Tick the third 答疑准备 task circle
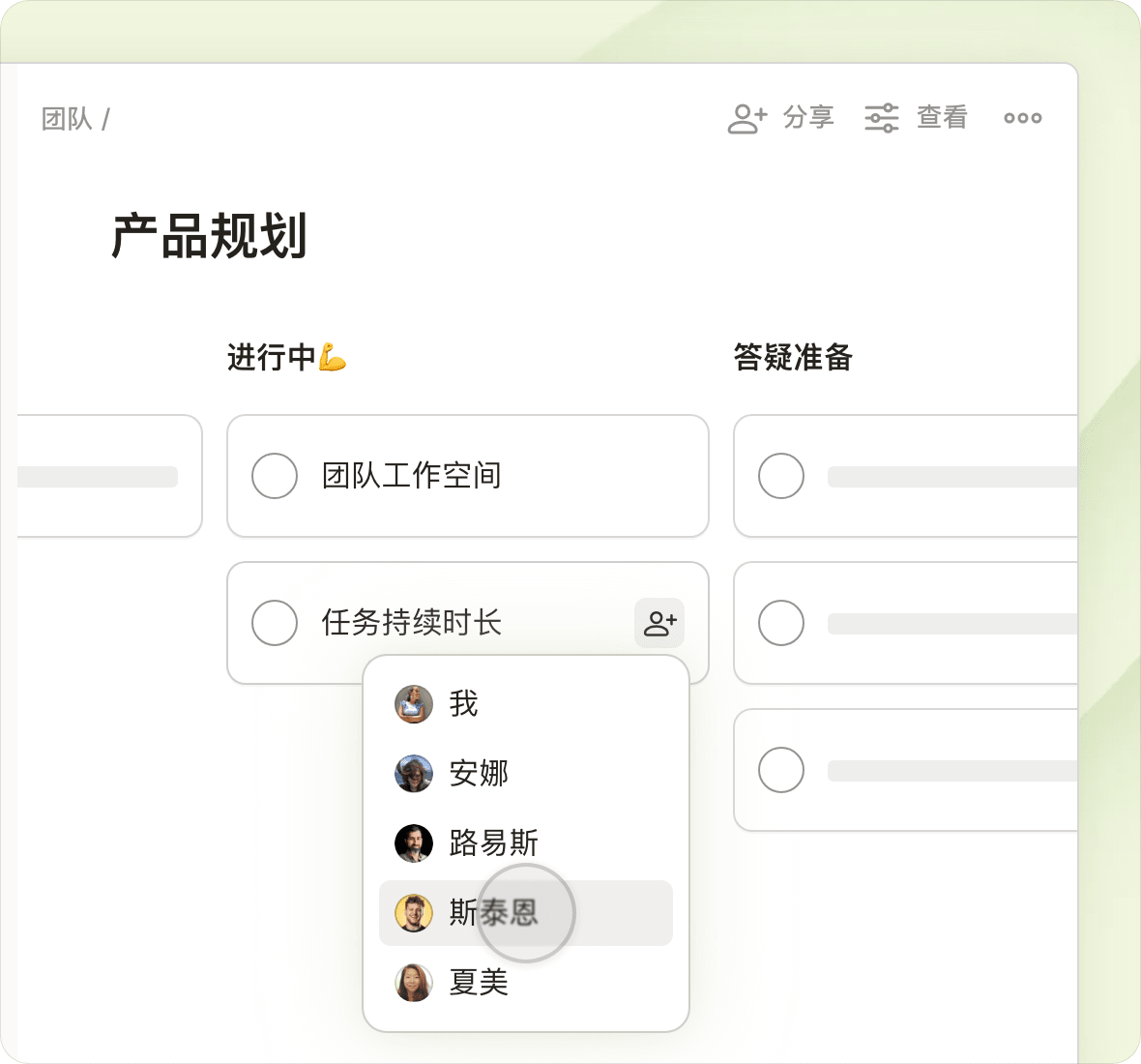This screenshot has width=1141, height=1064. point(780,770)
